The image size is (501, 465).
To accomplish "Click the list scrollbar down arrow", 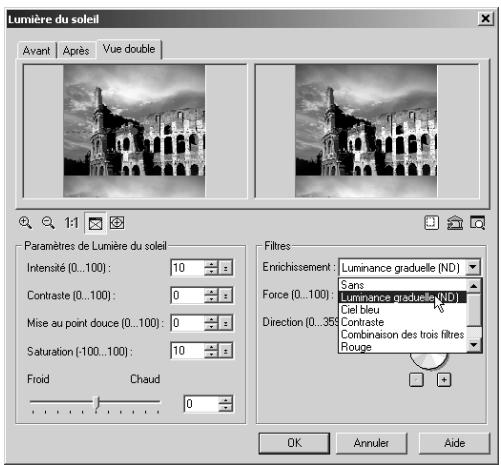I will 474,345.
